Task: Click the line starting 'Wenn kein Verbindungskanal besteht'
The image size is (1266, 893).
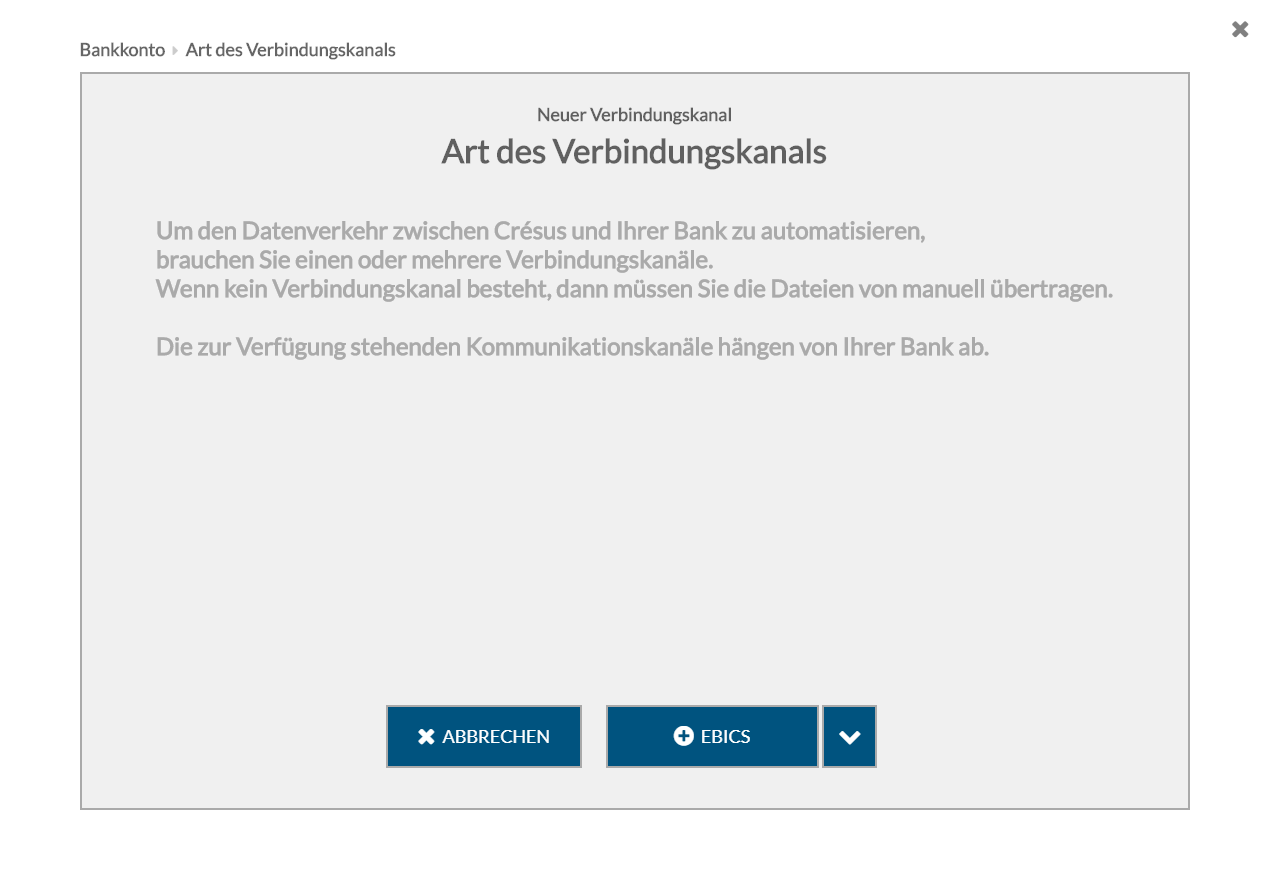Action: click(634, 289)
